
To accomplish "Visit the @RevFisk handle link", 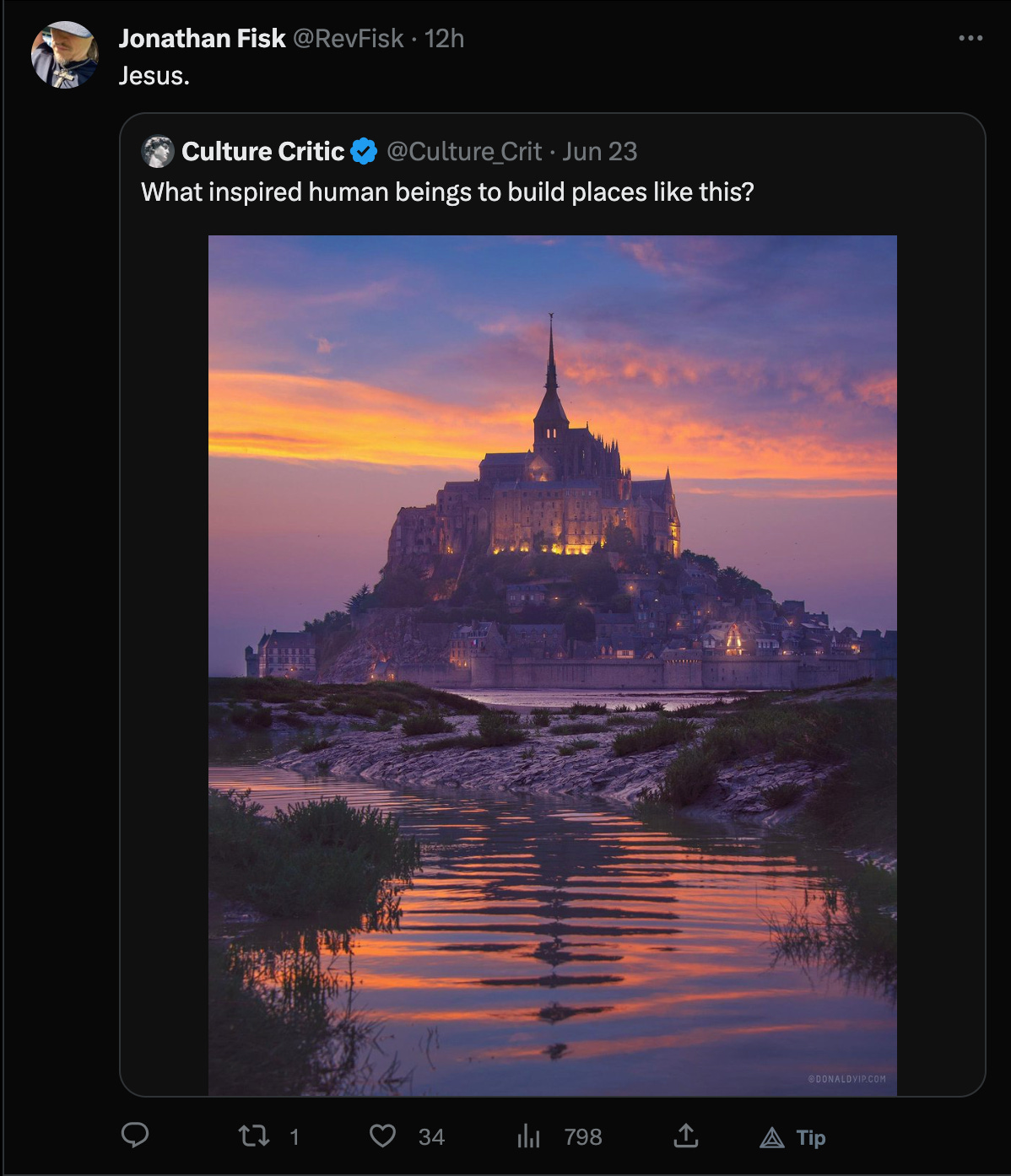I will pos(348,39).
